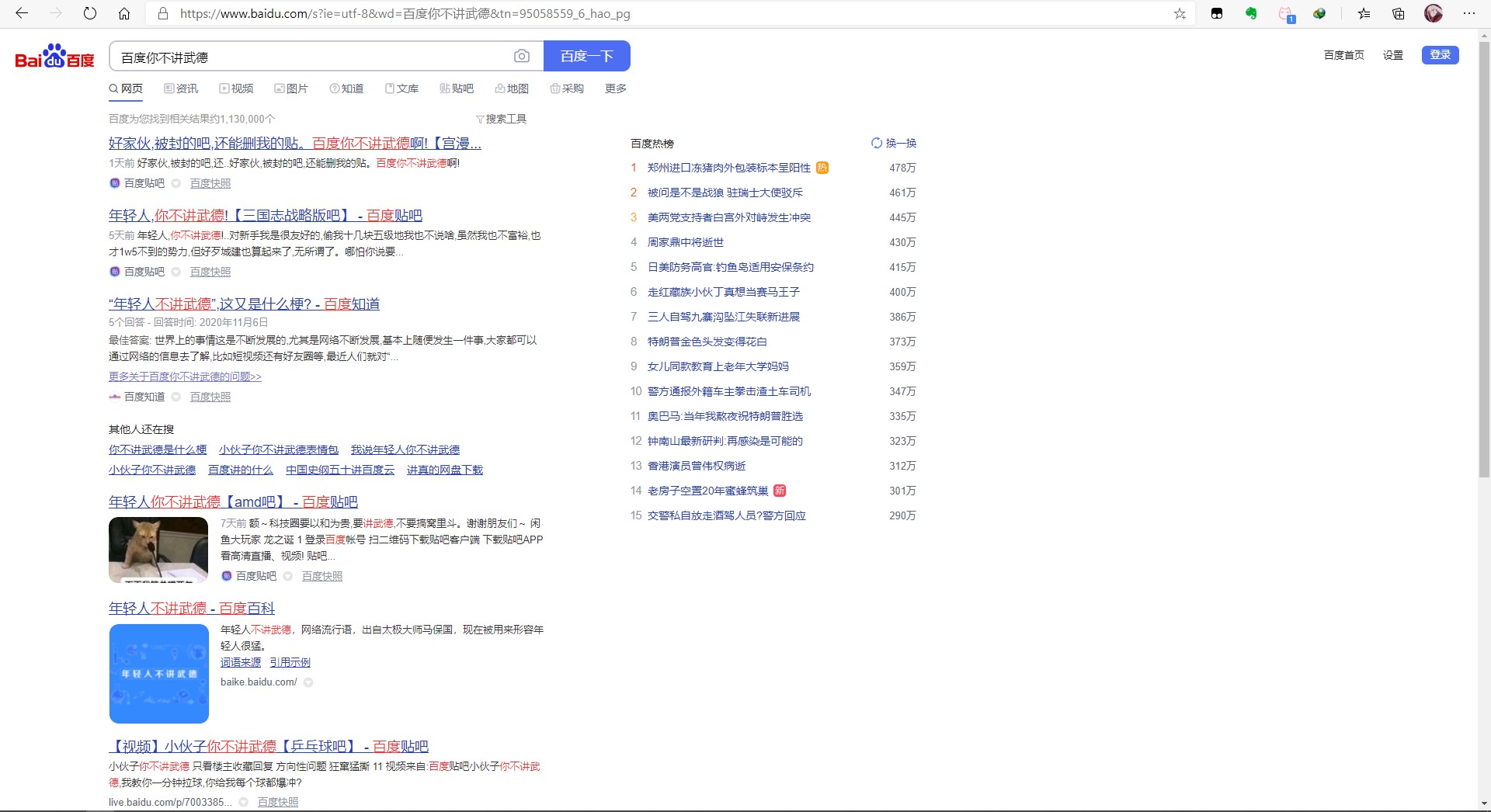Click related search 我说年轻人你不讲武德
Viewport: 1491px width, 812px height.
[405, 449]
